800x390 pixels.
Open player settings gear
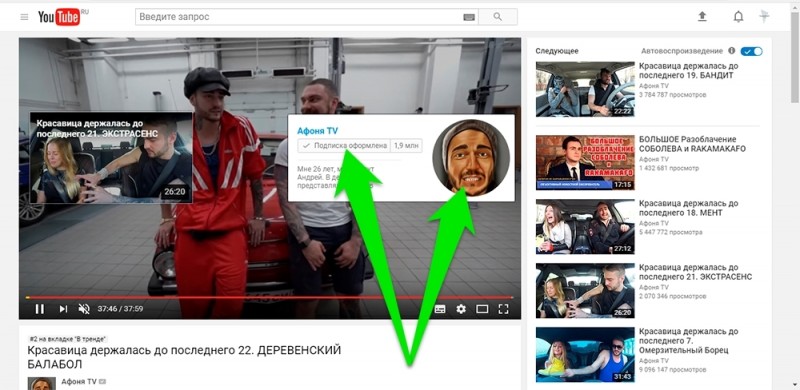(461, 309)
